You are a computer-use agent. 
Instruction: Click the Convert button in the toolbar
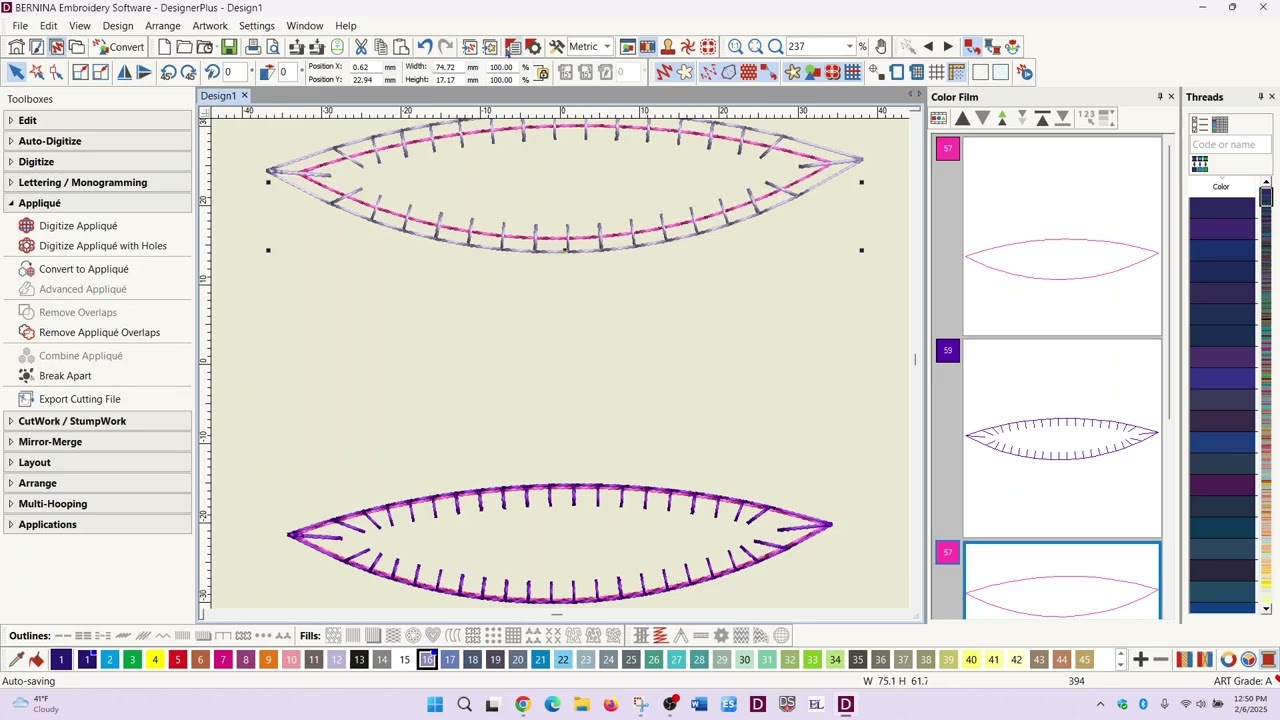(x=119, y=47)
